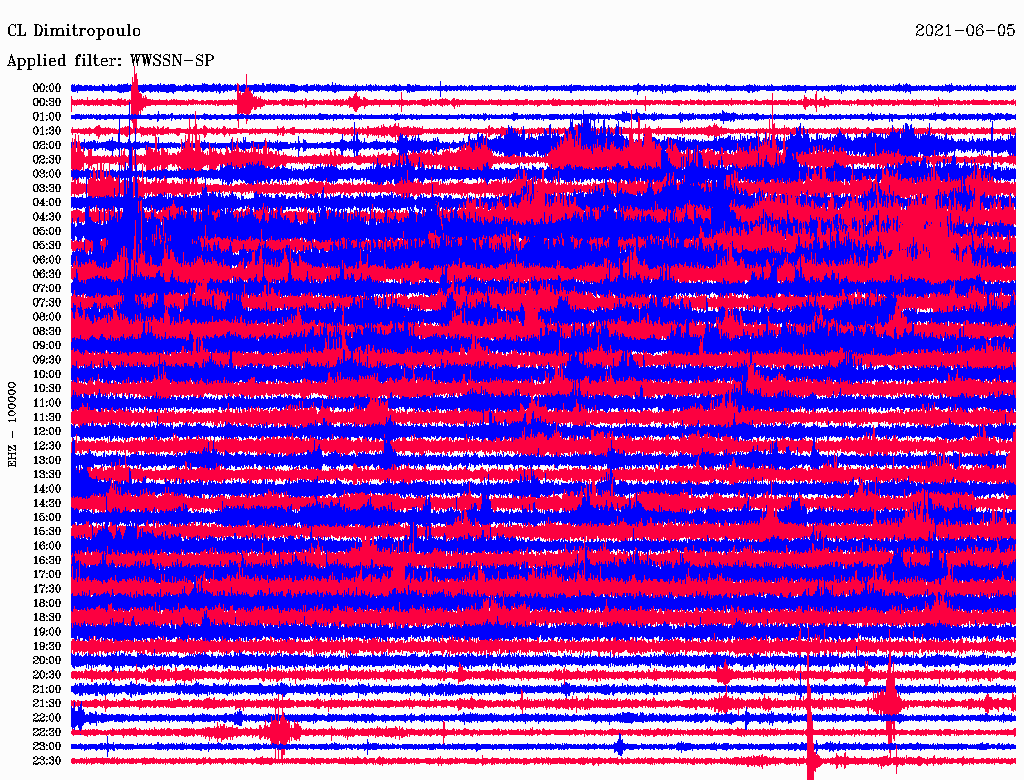Click the 13:00 time label
Viewport: 1024px width, 780px height.
pos(47,460)
